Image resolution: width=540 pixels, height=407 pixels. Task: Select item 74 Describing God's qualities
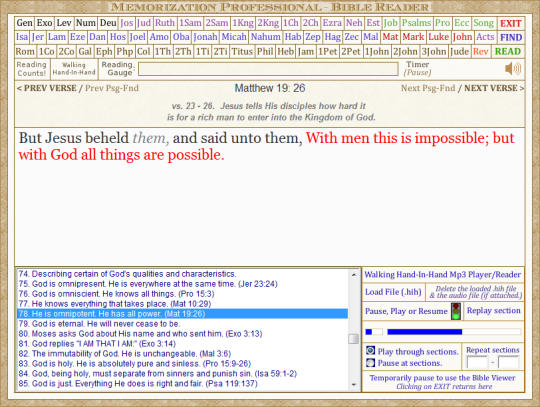(x=183, y=274)
